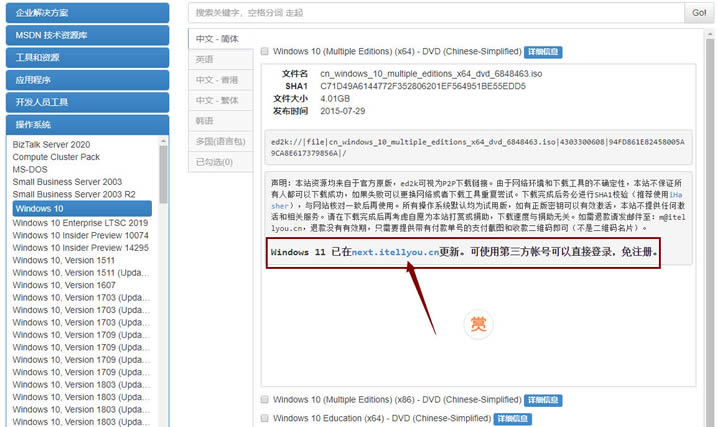This screenshot has height=427, width=717.
Task: Select Windows 10 Insider Preview 14295
Action: pos(80,248)
